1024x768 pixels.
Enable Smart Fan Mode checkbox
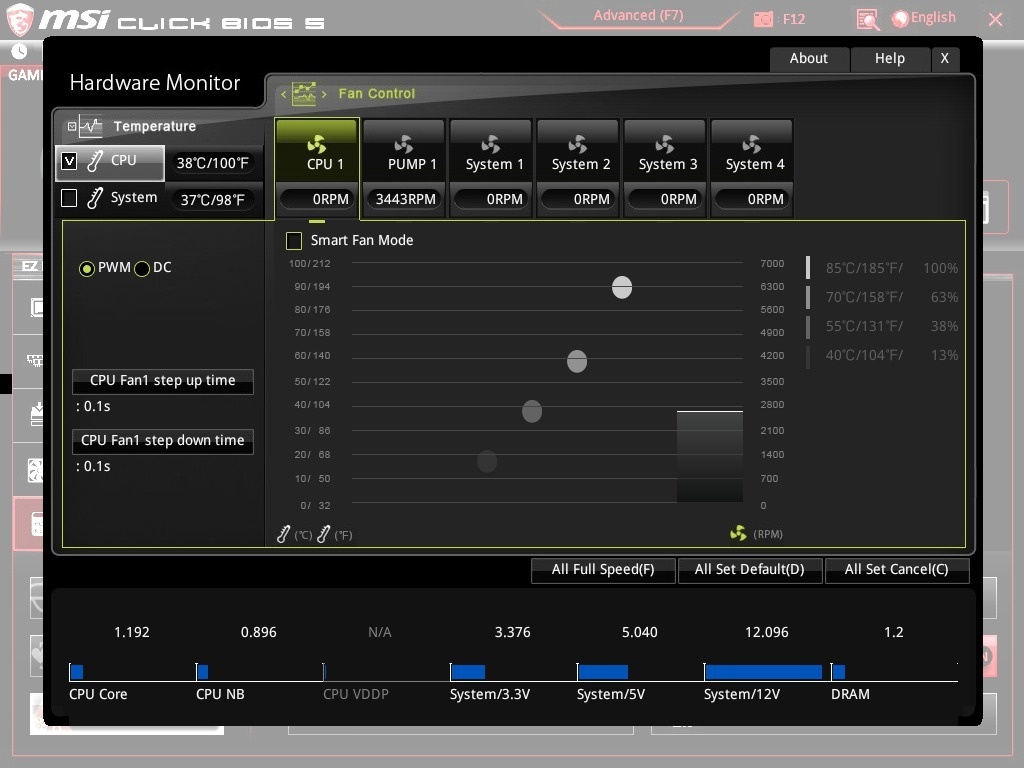(x=294, y=241)
